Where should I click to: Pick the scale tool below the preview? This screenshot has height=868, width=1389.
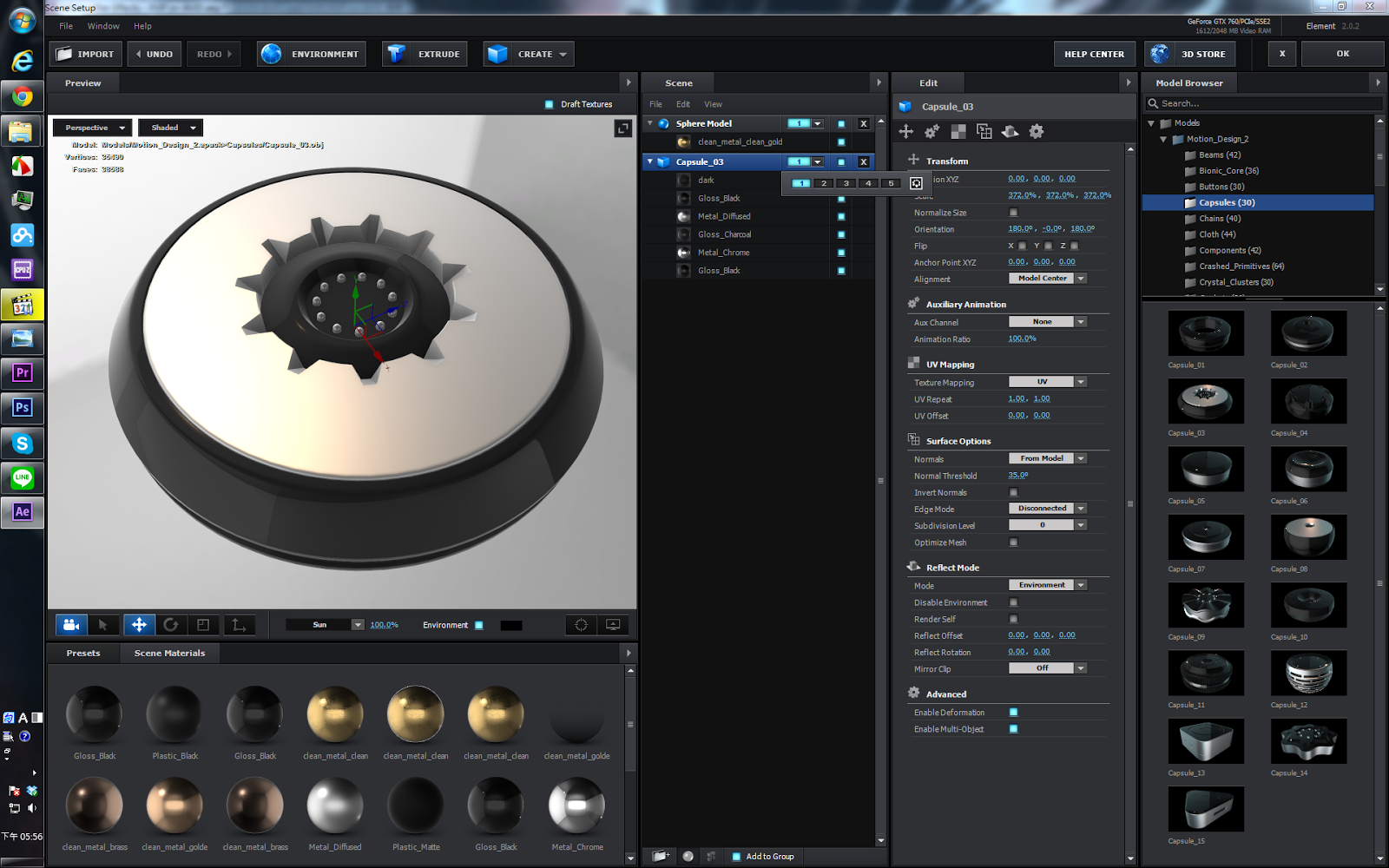pos(203,625)
